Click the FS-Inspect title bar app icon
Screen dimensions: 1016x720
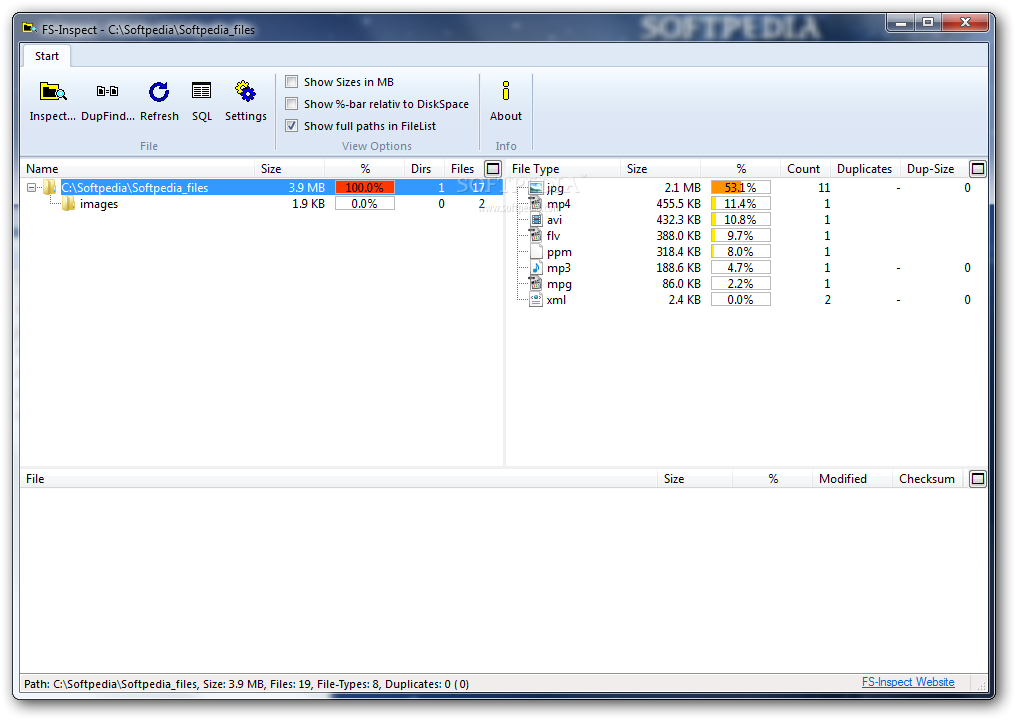(29, 29)
